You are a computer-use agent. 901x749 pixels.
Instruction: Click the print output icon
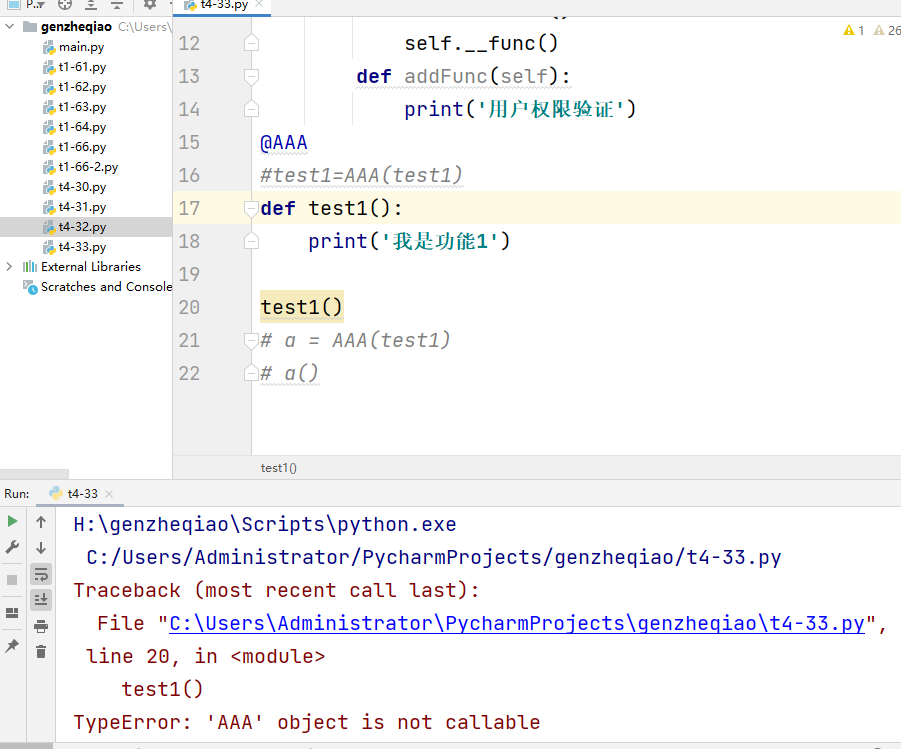(41, 626)
